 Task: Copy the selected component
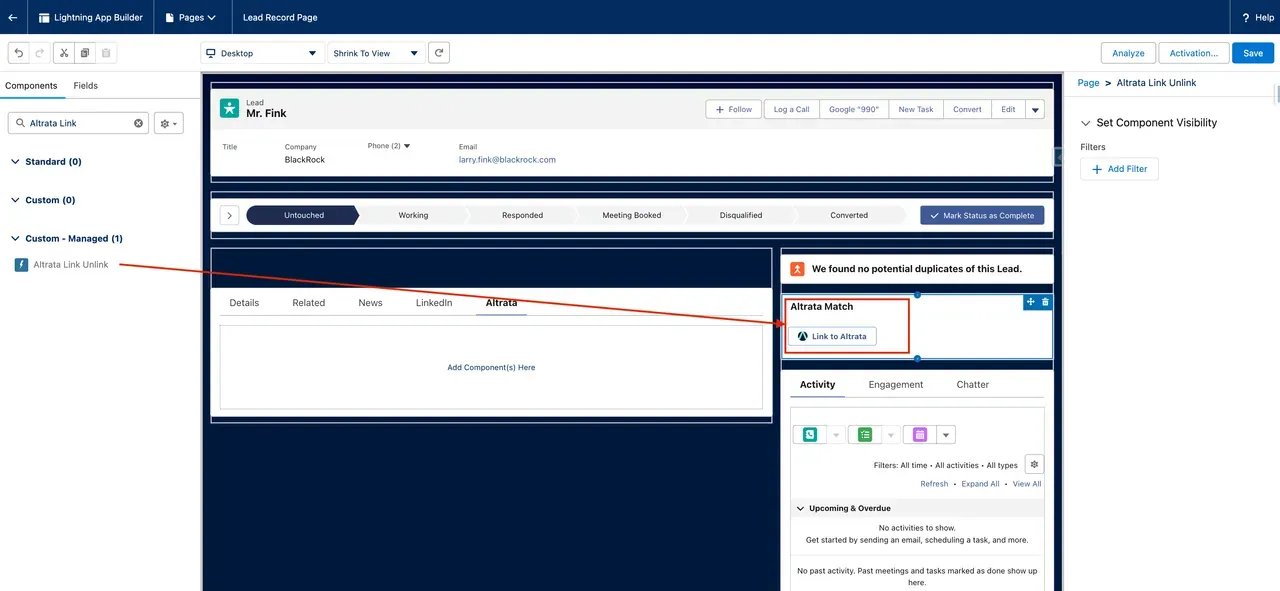point(85,53)
